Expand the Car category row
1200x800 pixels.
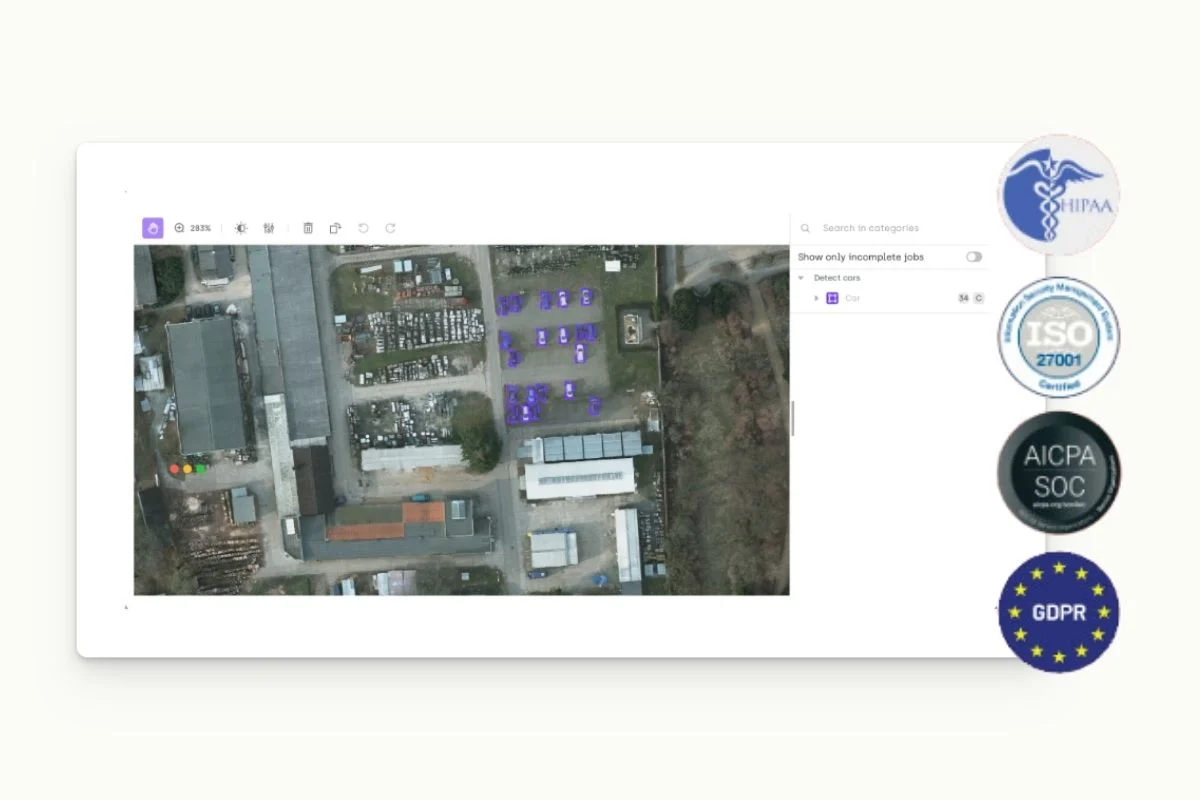(816, 298)
